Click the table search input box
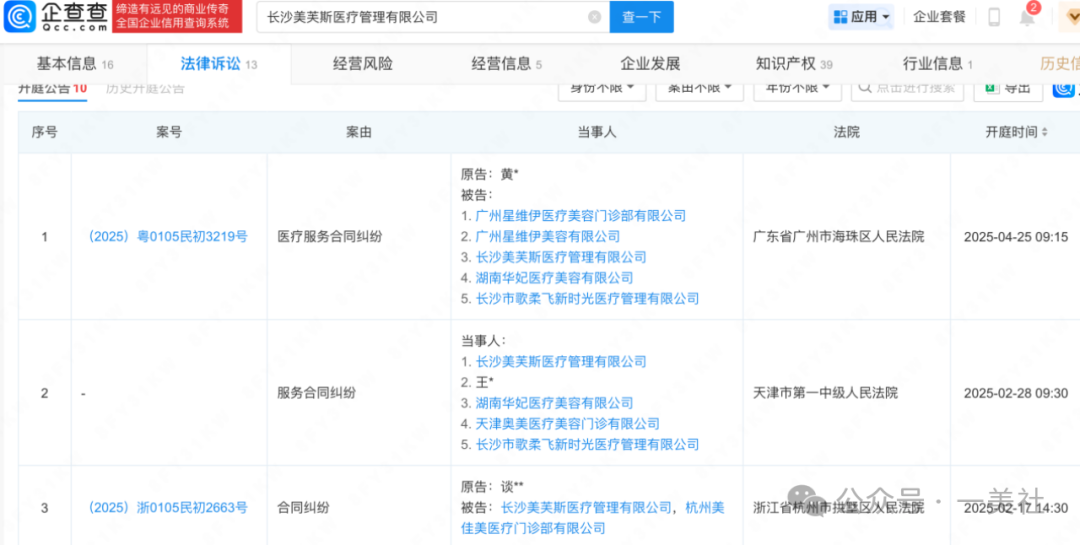The image size is (1080, 545). point(907,88)
